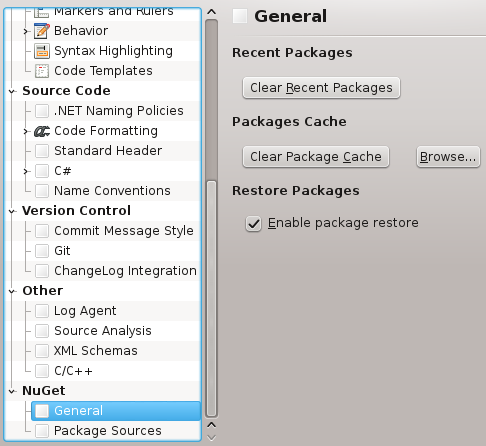Click the Git item icon
Viewport: 486px width, 446px height.
click(42, 251)
